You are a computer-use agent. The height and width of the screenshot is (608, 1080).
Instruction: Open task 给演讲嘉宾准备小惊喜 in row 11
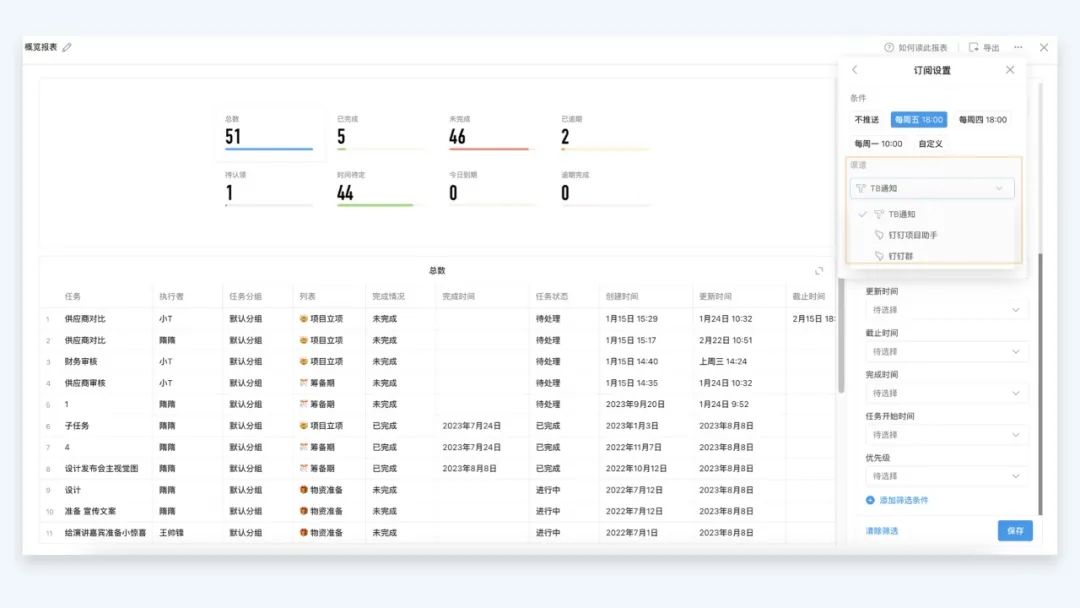tap(105, 532)
